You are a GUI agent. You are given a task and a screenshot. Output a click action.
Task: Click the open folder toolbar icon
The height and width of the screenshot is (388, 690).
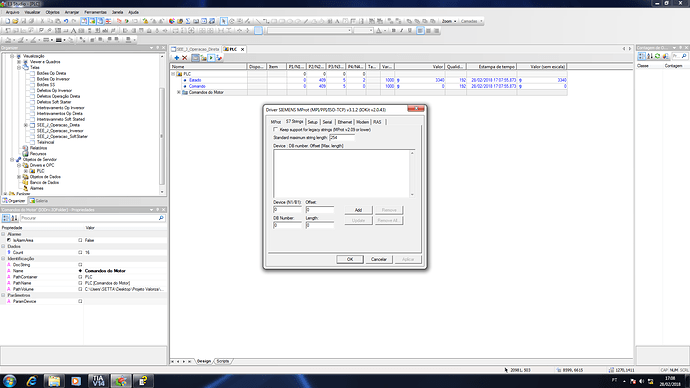[x=15, y=21]
